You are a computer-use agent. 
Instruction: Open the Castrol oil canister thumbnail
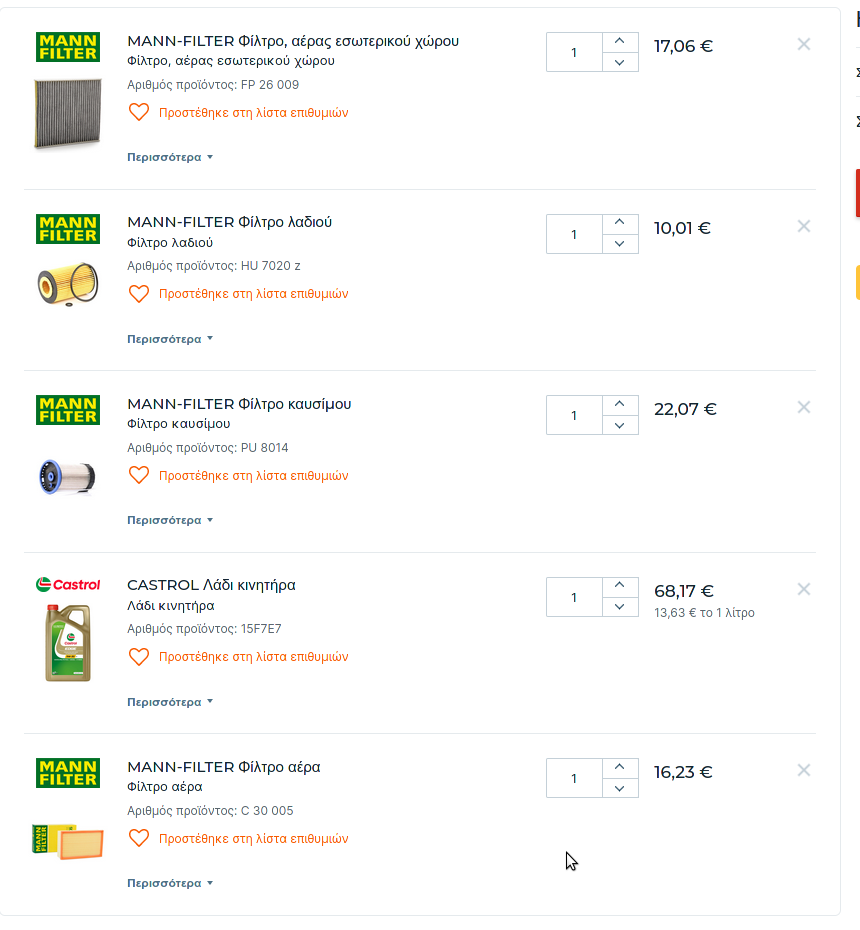click(68, 643)
